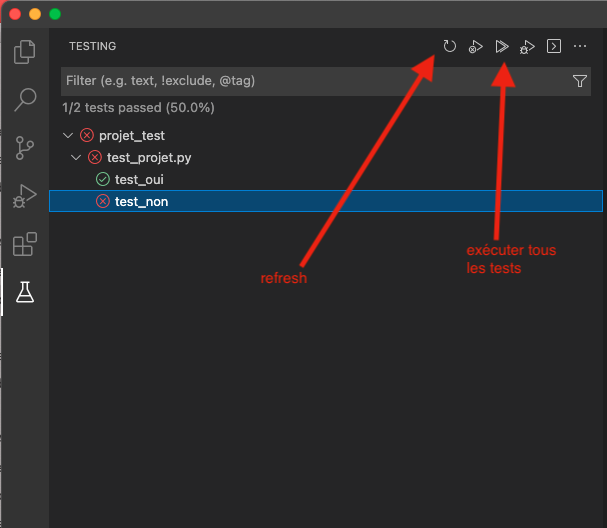The width and height of the screenshot is (607, 528).
Task: Click the Rerun Failed Tests icon
Action: pyautogui.click(x=475, y=47)
